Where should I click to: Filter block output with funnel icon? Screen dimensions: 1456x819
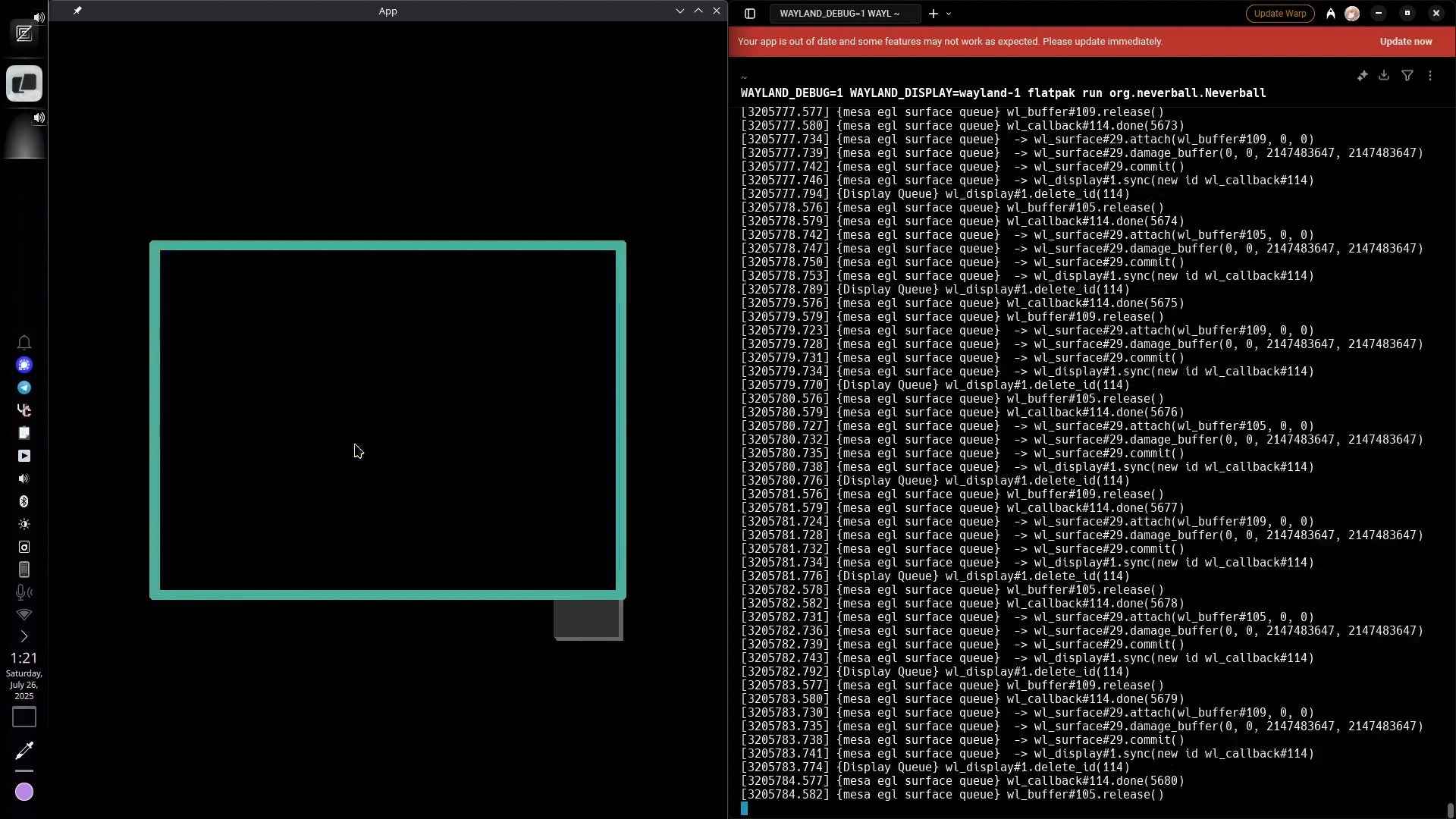tap(1407, 76)
